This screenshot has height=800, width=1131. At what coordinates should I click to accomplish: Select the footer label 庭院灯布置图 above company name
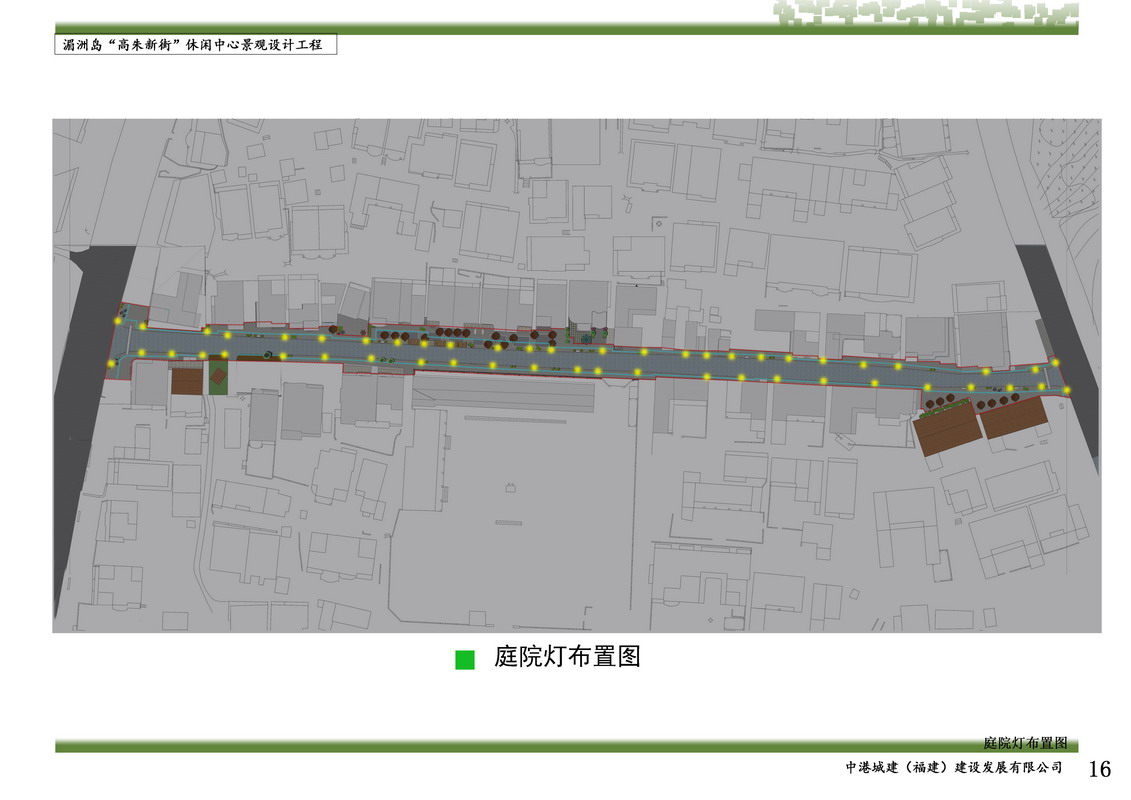click(1025, 743)
